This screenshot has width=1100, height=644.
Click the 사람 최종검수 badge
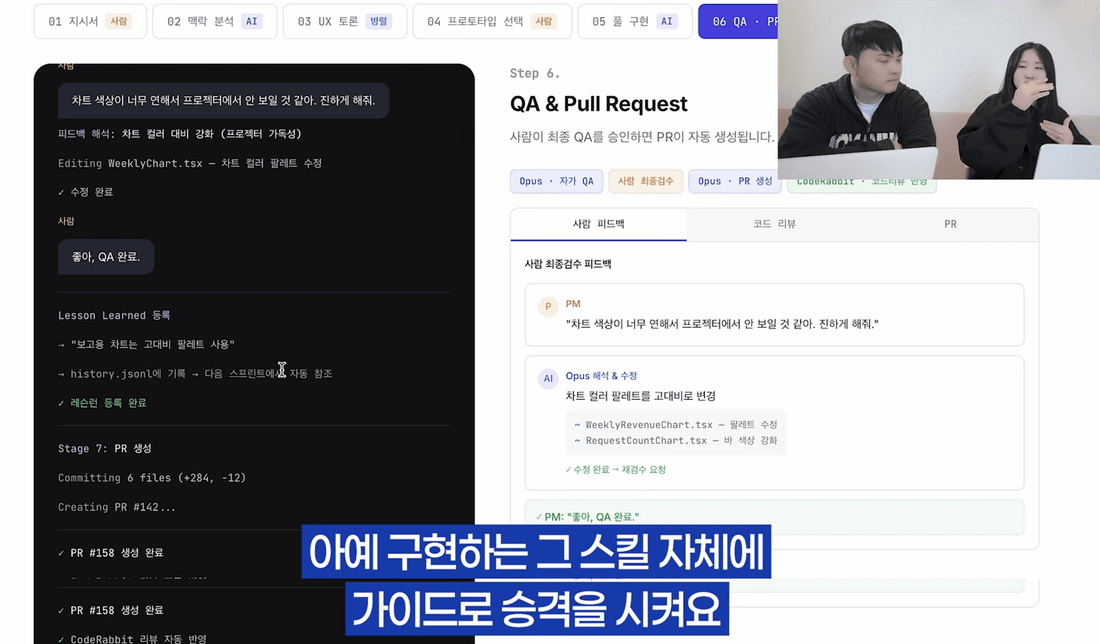tap(645, 181)
